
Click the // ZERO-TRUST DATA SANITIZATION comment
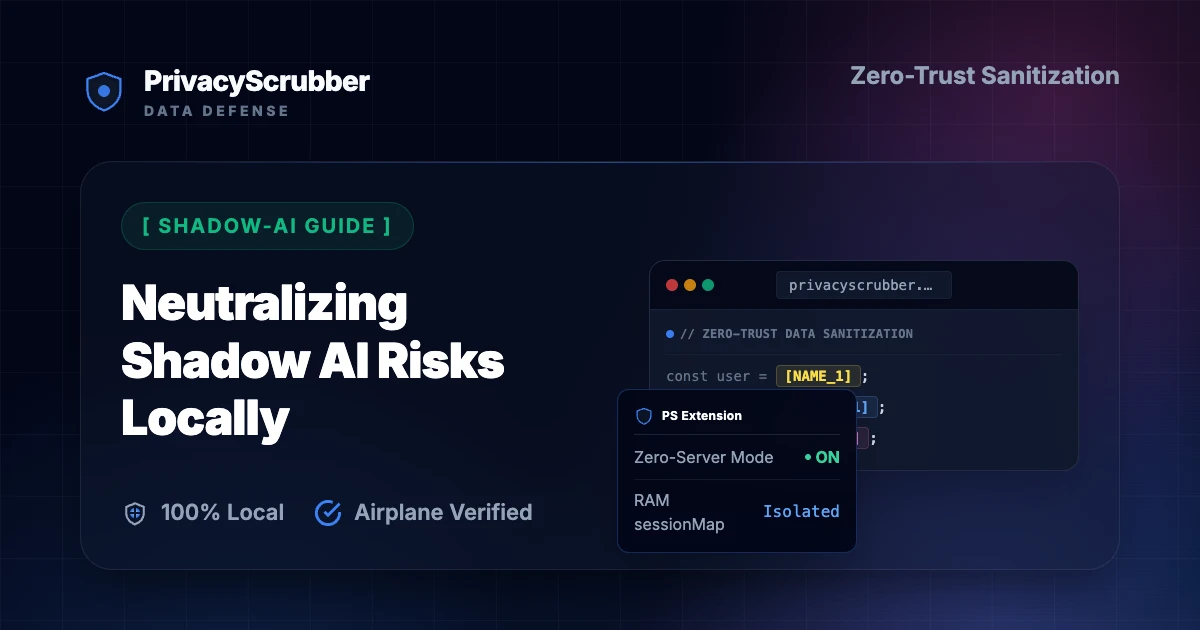point(796,334)
